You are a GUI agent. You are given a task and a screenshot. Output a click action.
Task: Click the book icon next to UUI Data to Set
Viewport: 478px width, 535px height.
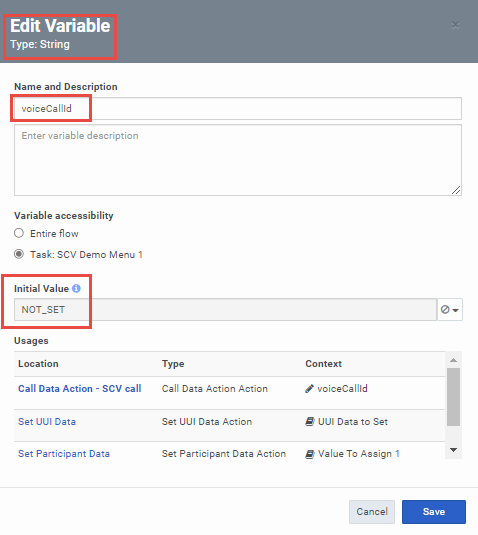coord(309,422)
